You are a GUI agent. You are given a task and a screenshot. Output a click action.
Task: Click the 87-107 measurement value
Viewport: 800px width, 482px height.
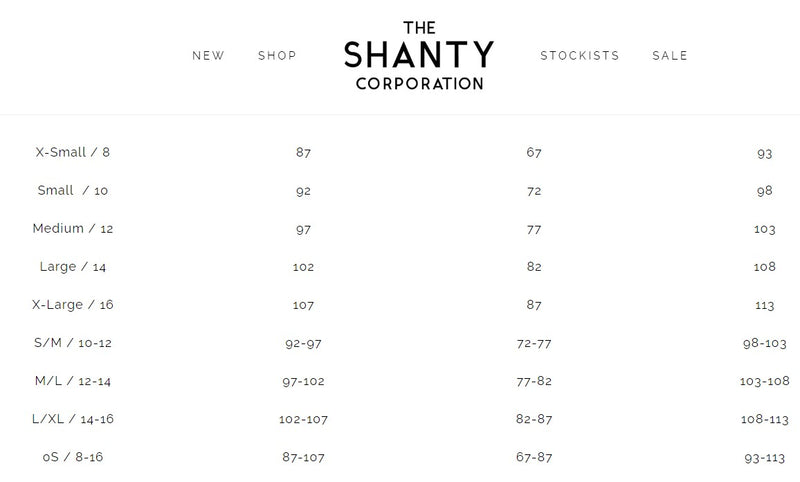(x=304, y=457)
